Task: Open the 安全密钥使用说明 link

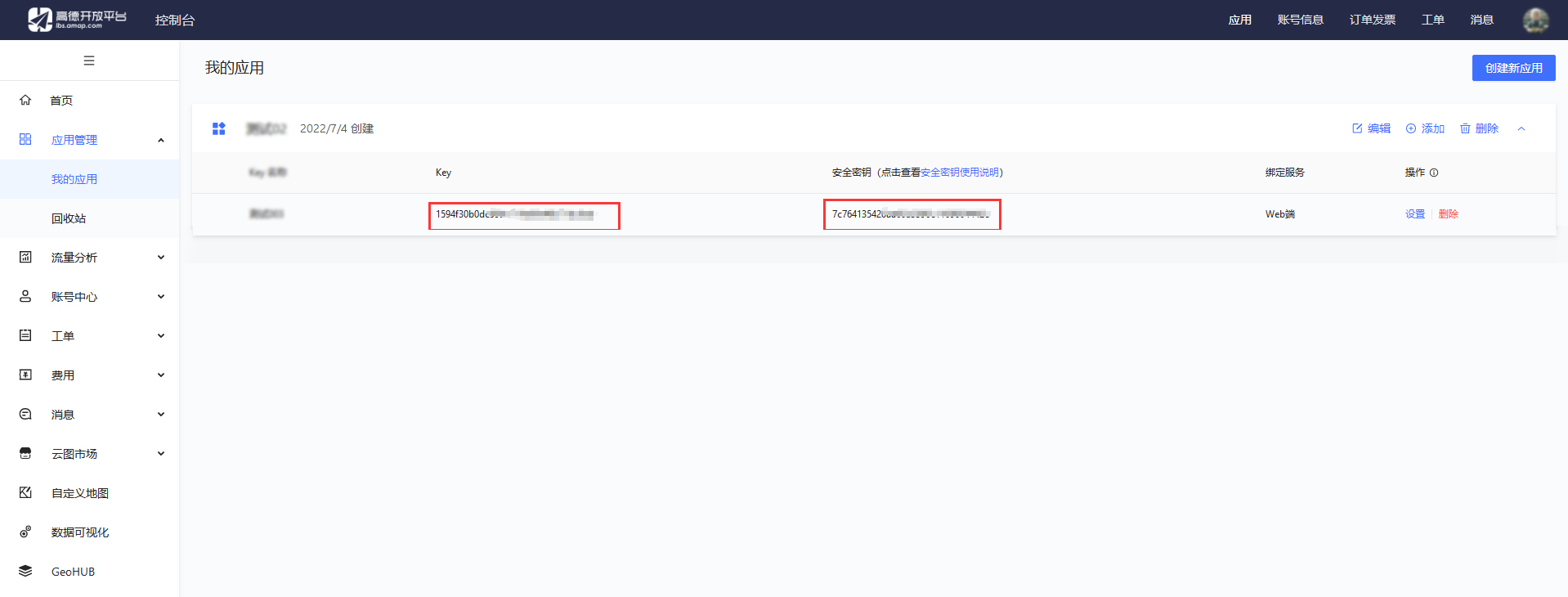Action: coord(959,173)
